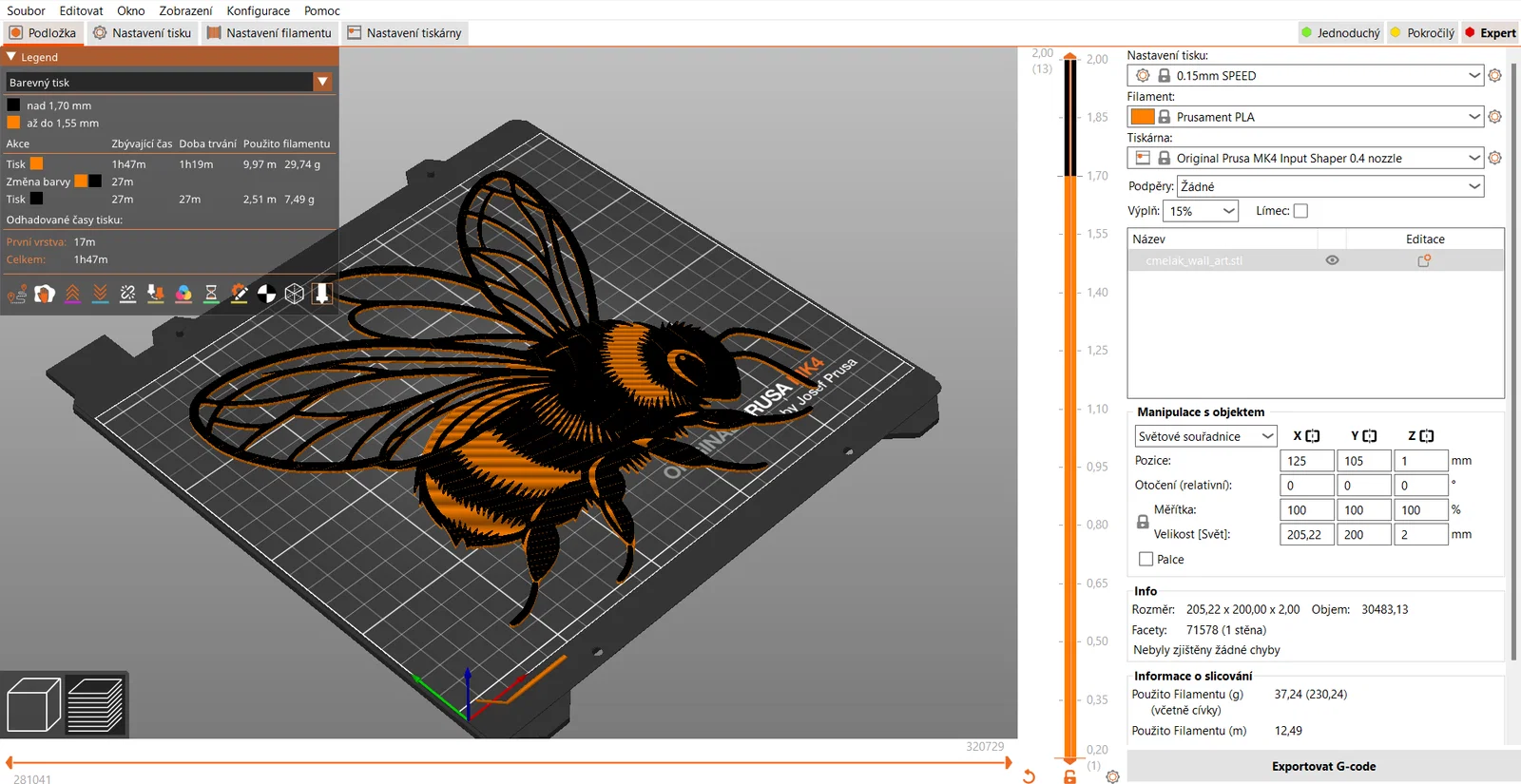Enable the Límec (brim) checkbox
Image resolution: width=1521 pixels, height=784 pixels.
(1300, 211)
